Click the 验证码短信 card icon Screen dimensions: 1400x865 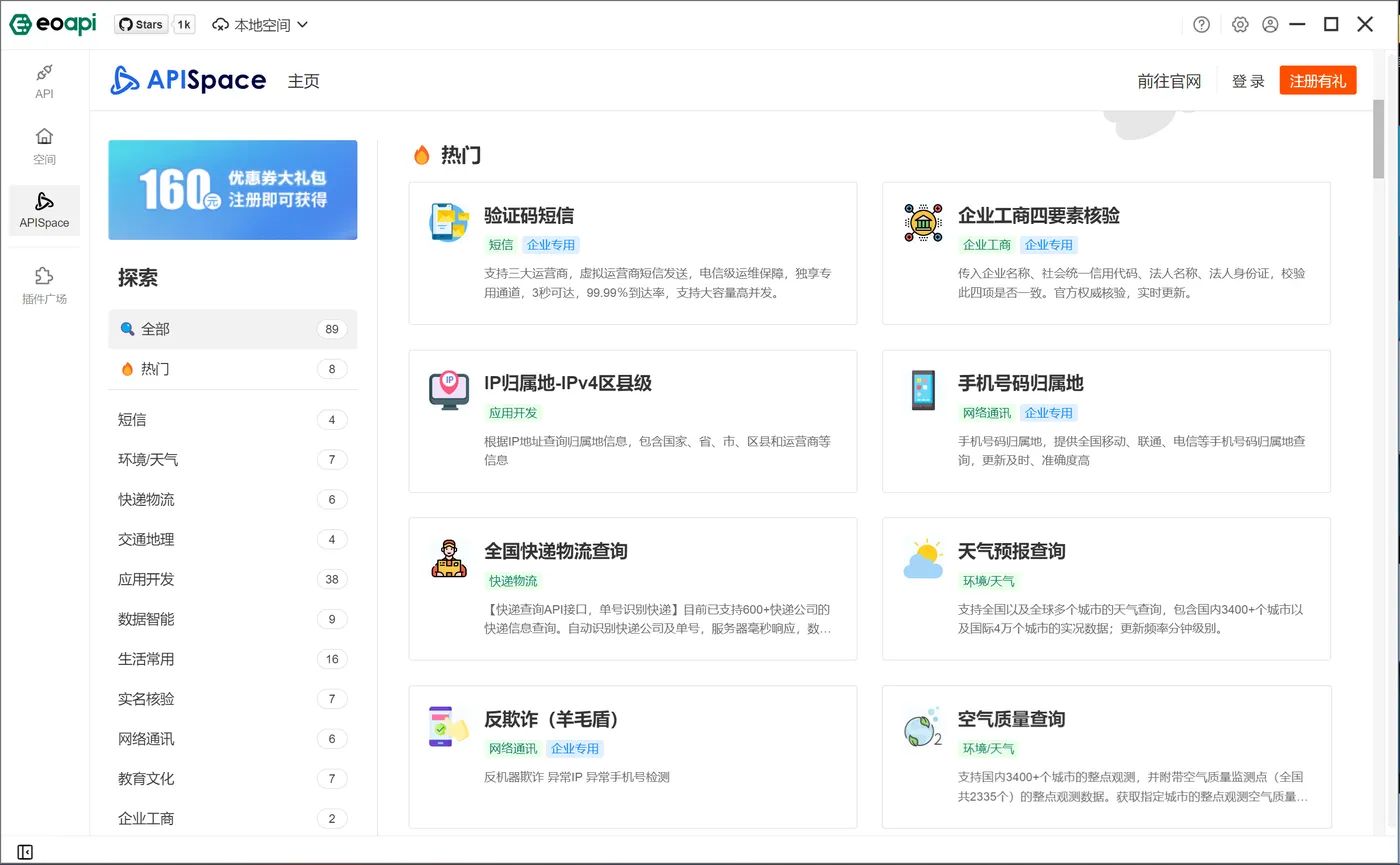[449, 222]
